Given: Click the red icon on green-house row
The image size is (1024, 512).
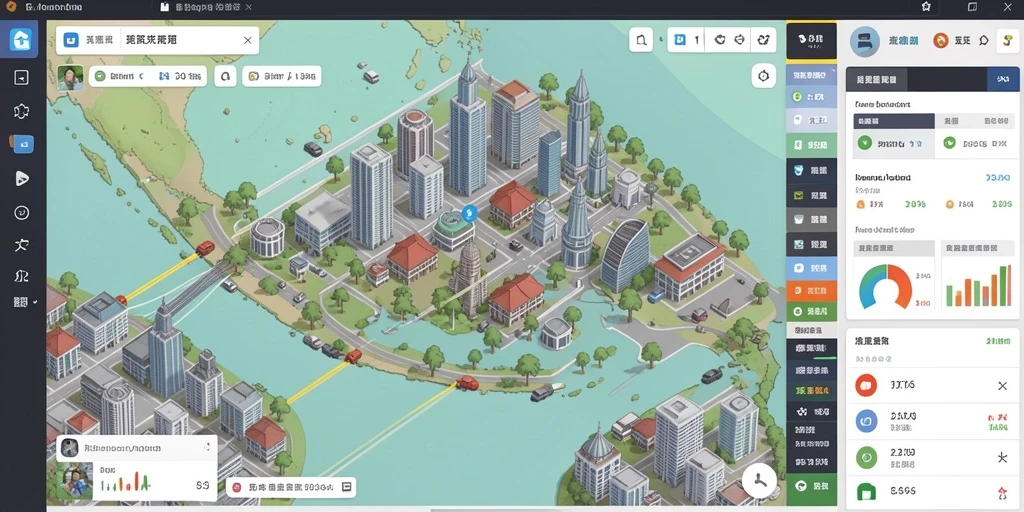Looking at the screenshot, I should [x=1002, y=492].
